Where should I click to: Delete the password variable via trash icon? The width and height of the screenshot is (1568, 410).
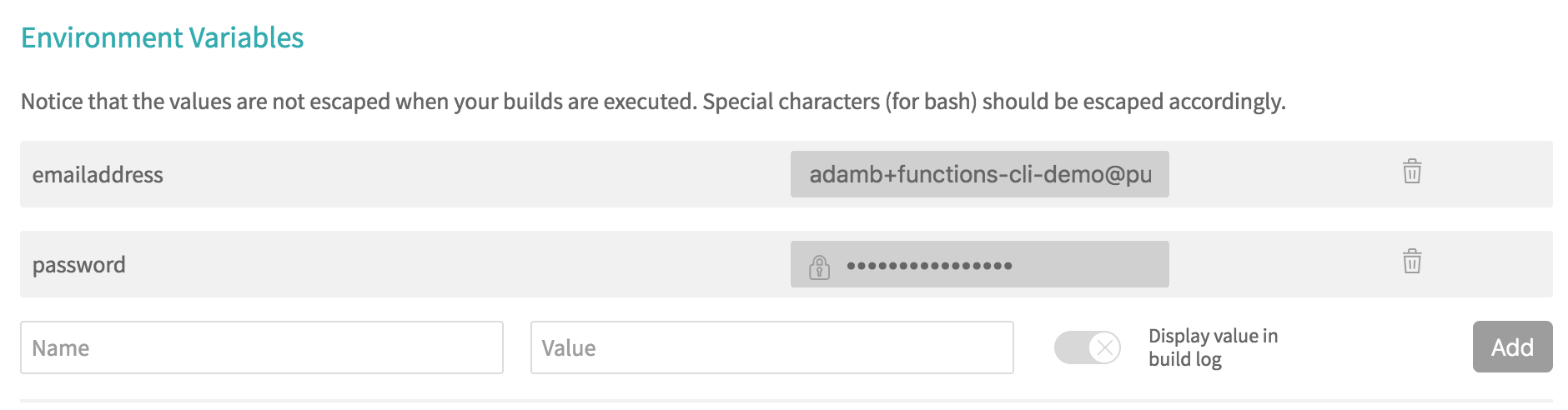click(x=1411, y=262)
